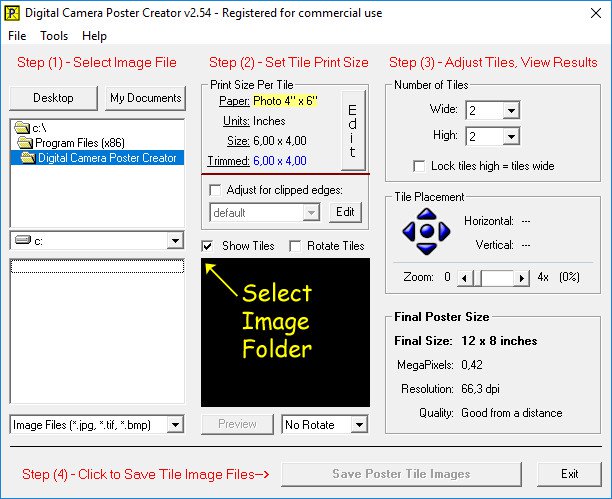Open the c: drive dropdown
612x499 pixels.
click(175, 241)
